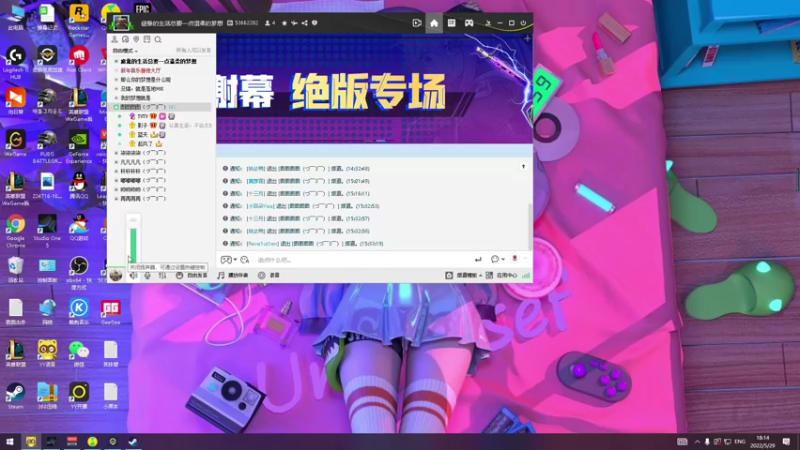This screenshot has width=800, height=450.
Task: Open the GeForce Experience desktop icon
Action: click(79, 147)
